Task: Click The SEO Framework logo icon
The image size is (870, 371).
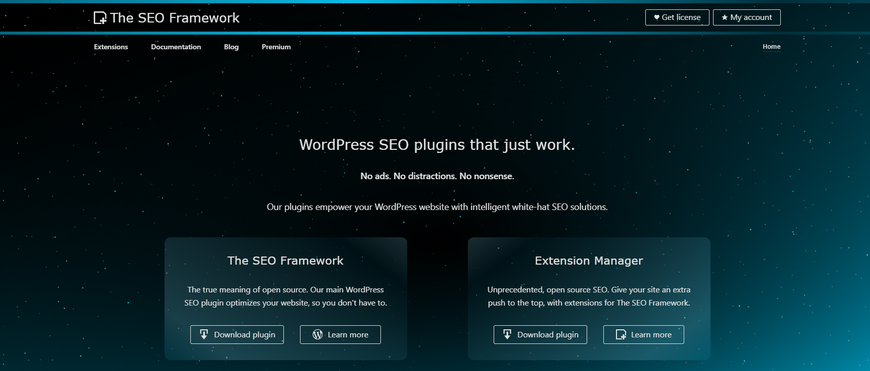Action: pyautogui.click(x=100, y=18)
